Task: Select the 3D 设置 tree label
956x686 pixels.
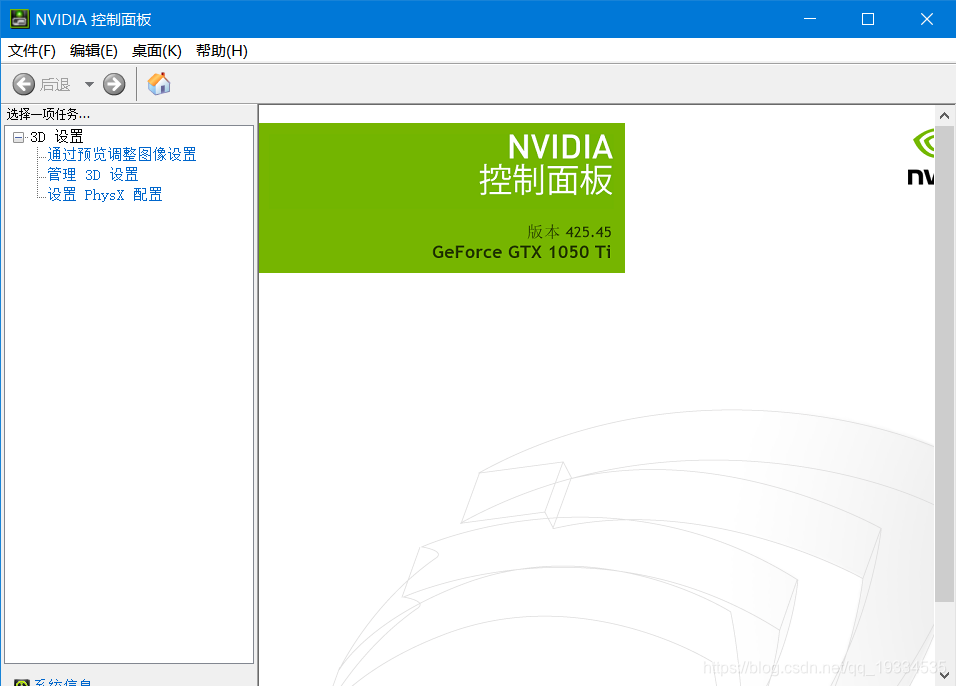Action: coord(57,137)
